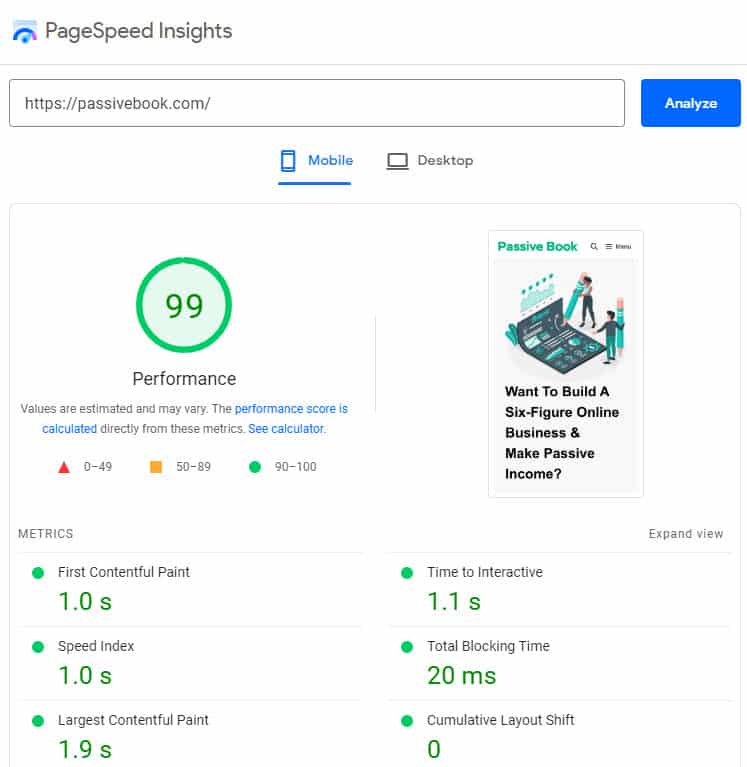
Task: Click the 'Largest Contentful Paint' label
Action: coord(133,720)
